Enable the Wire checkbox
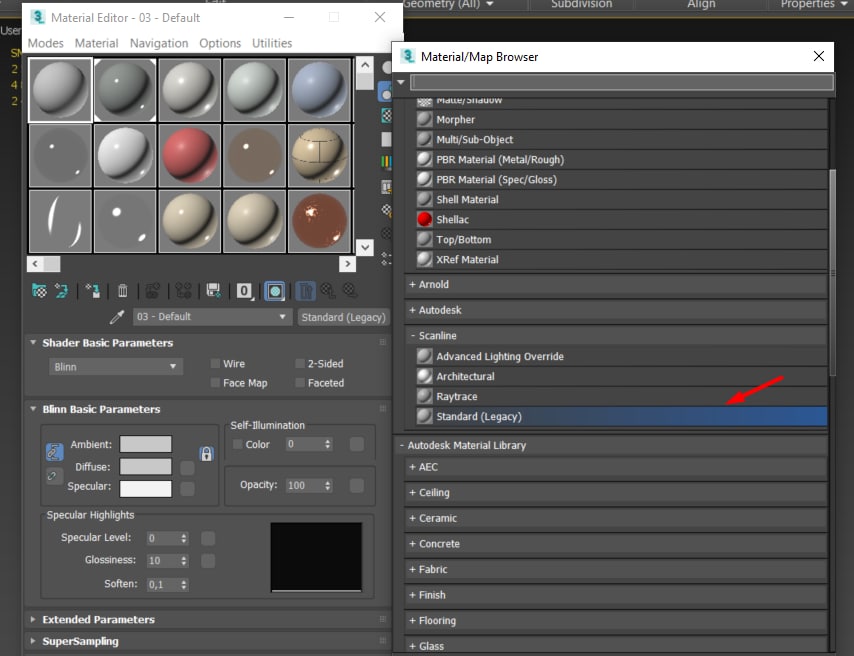The height and width of the screenshot is (656, 854). coord(215,363)
